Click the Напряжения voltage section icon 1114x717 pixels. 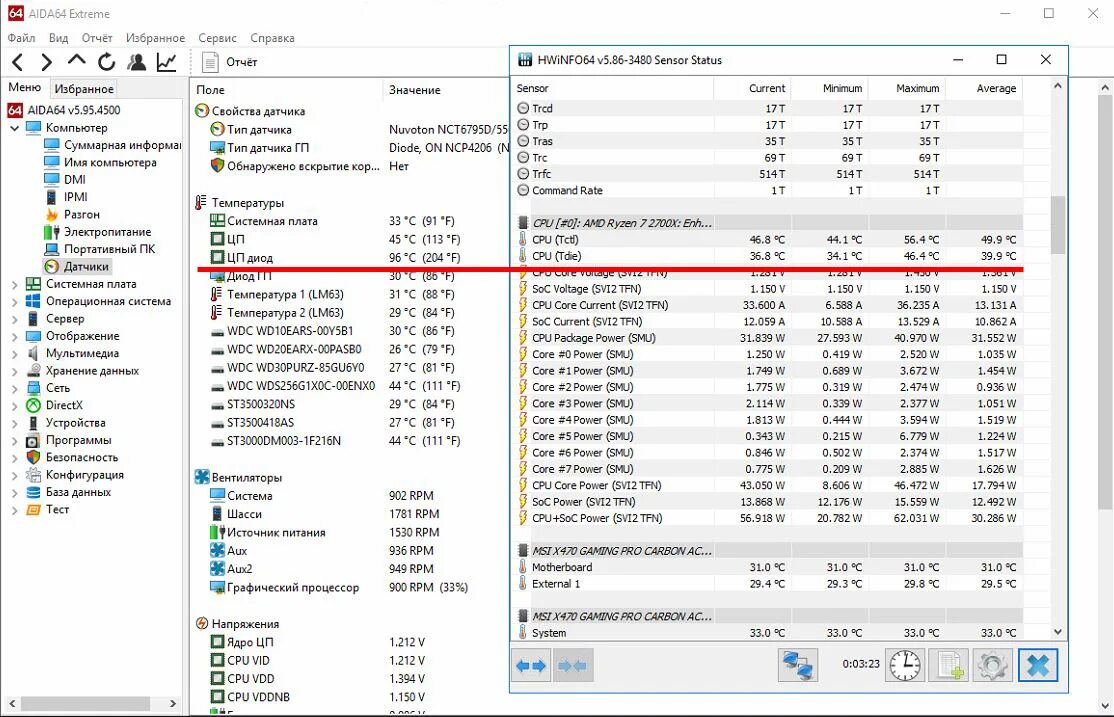pyautogui.click(x=202, y=623)
